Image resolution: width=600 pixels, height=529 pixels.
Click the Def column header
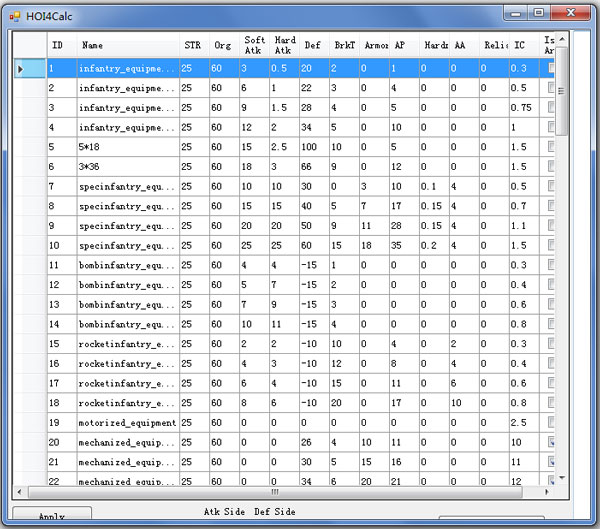[x=312, y=45]
